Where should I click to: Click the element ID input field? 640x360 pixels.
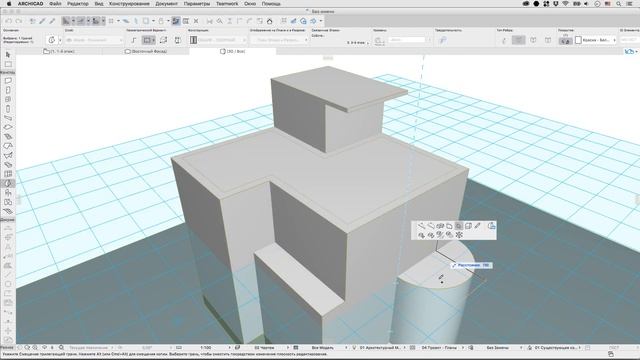coord(629,40)
